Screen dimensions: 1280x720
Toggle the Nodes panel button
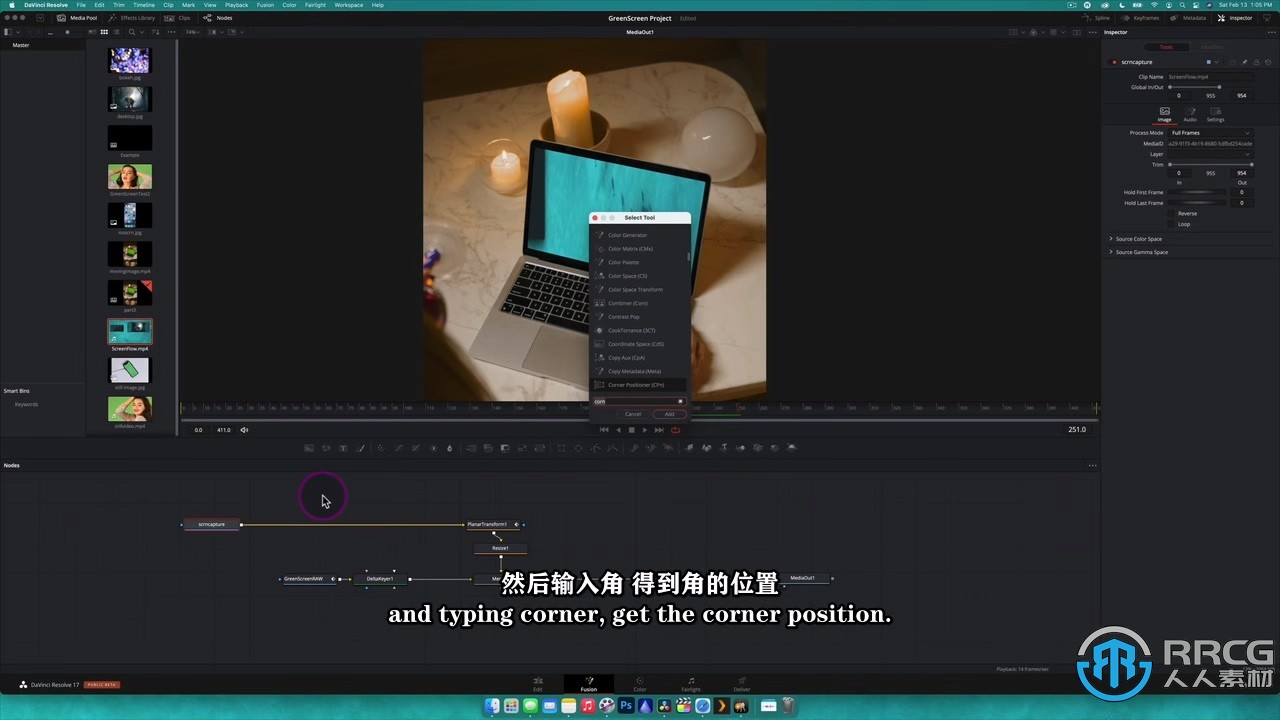click(x=218, y=18)
